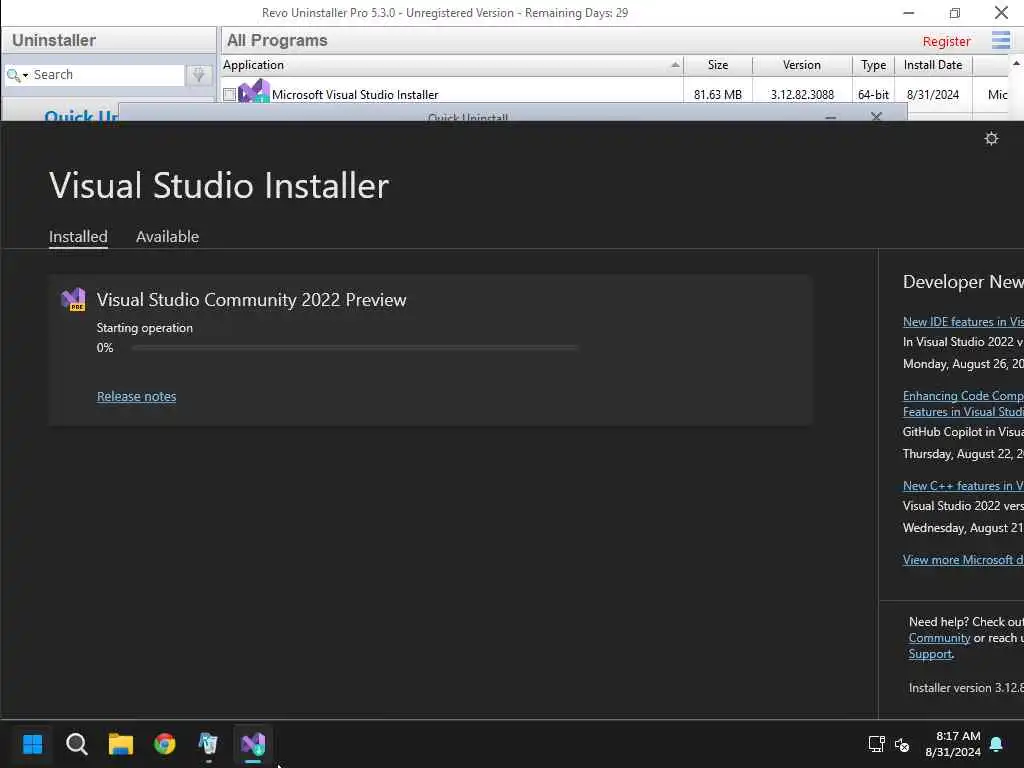1024x768 pixels.
Task: Open the notifications bell in system tray
Action: pos(996,744)
